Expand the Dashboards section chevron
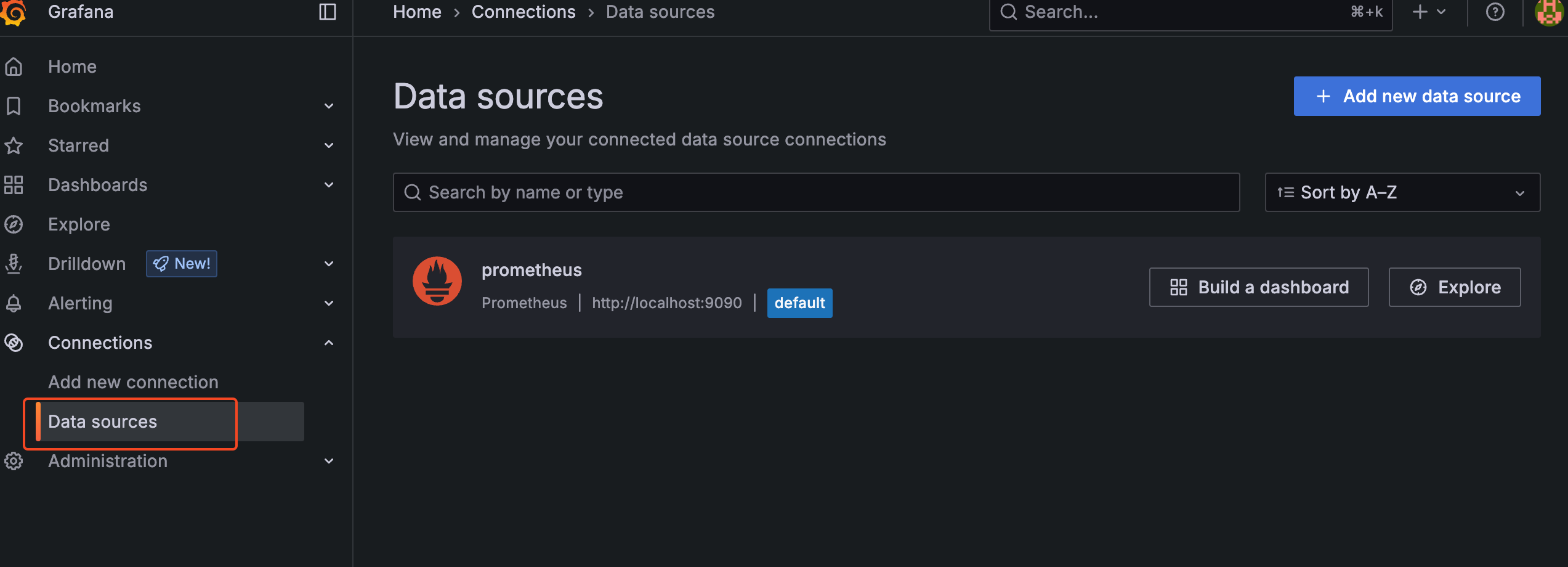The height and width of the screenshot is (567, 1568). pos(329,185)
